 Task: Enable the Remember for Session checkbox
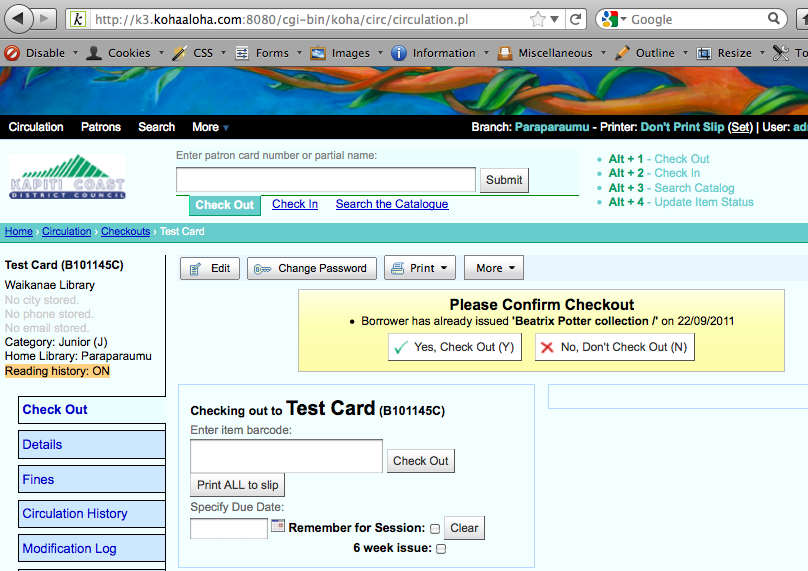[x=434, y=529]
